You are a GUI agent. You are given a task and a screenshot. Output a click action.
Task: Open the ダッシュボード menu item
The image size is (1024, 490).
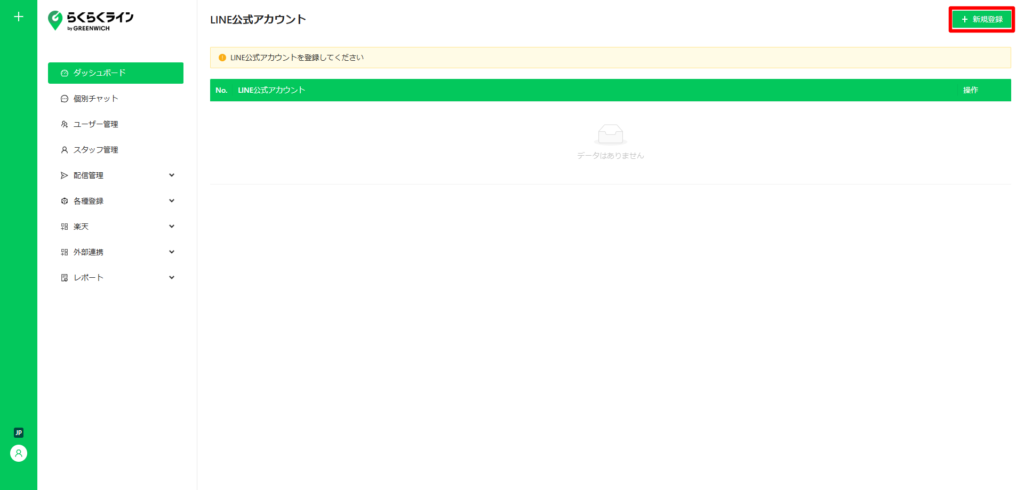click(x=116, y=73)
